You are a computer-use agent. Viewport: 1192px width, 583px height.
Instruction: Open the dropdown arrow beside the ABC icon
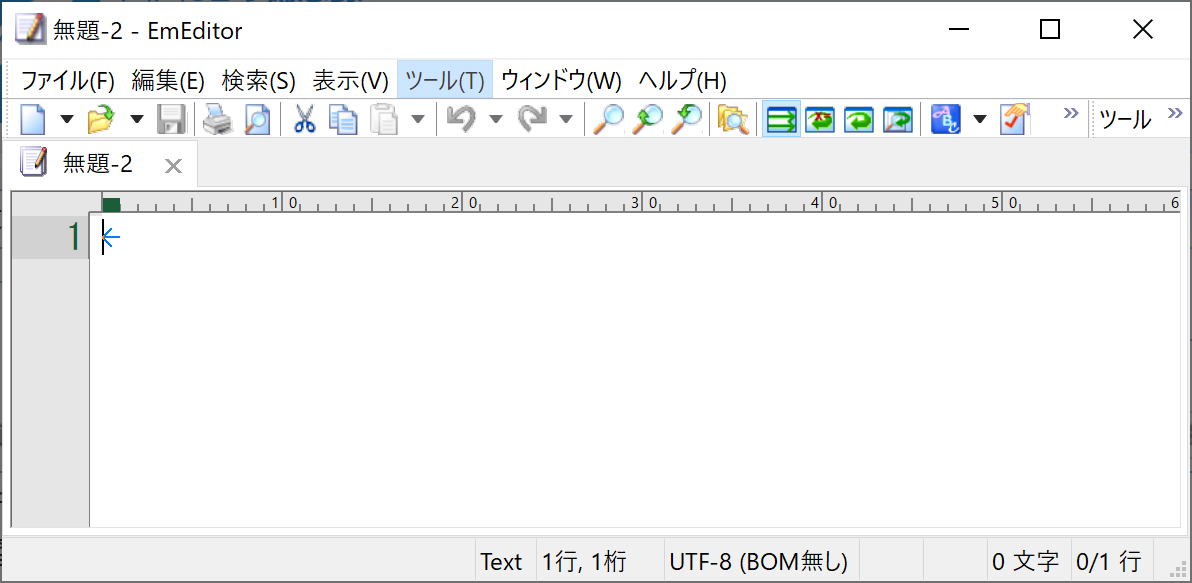(x=980, y=119)
